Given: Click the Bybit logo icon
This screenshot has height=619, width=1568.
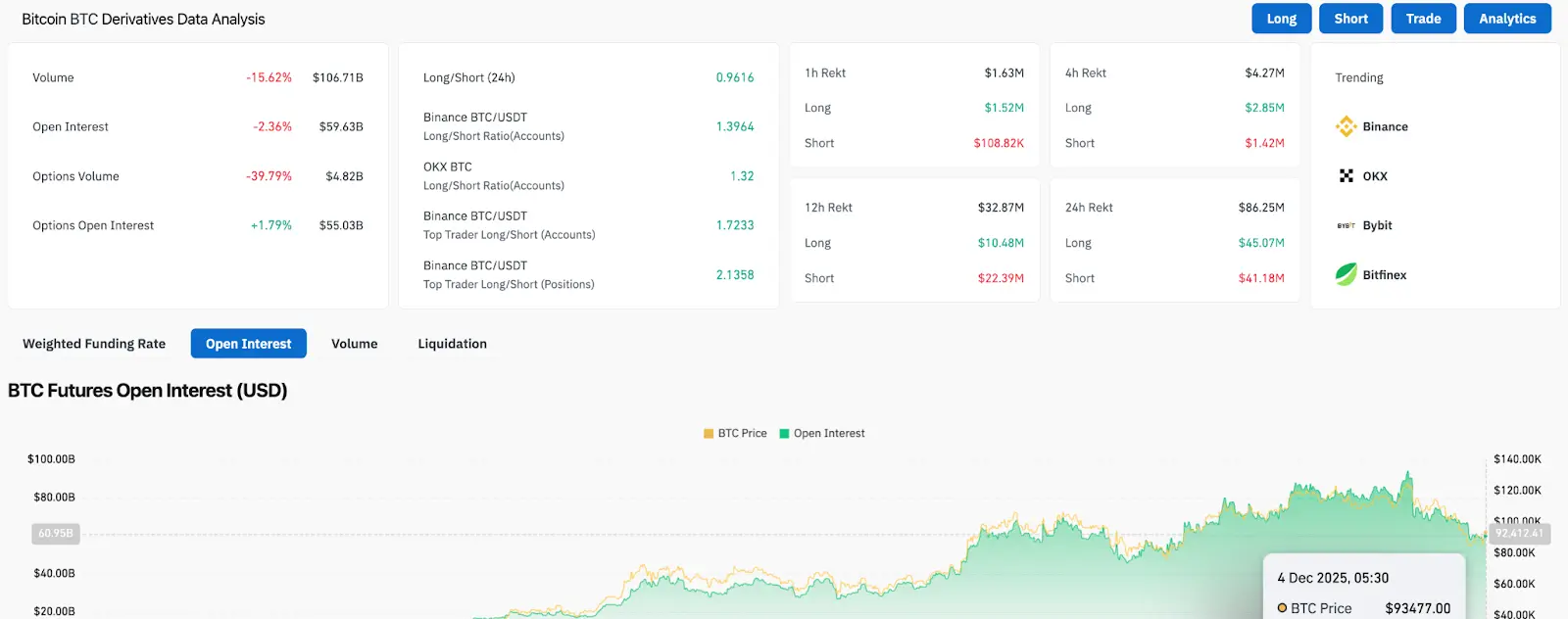Looking at the screenshot, I should pyautogui.click(x=1347, y=225).
